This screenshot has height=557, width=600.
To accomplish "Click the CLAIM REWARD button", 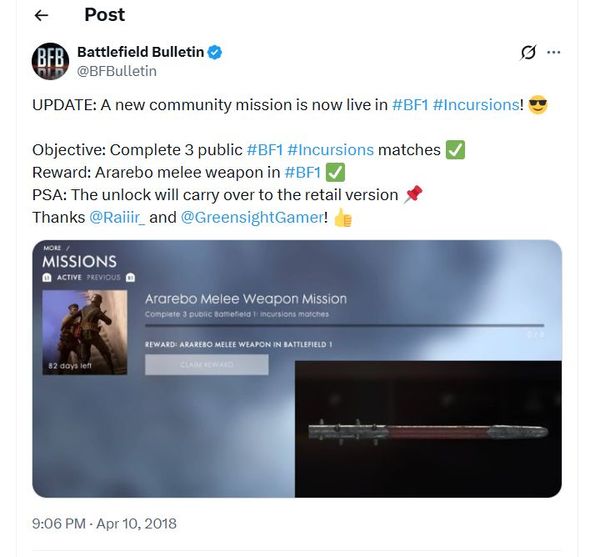I will click(x=207, y=364).
